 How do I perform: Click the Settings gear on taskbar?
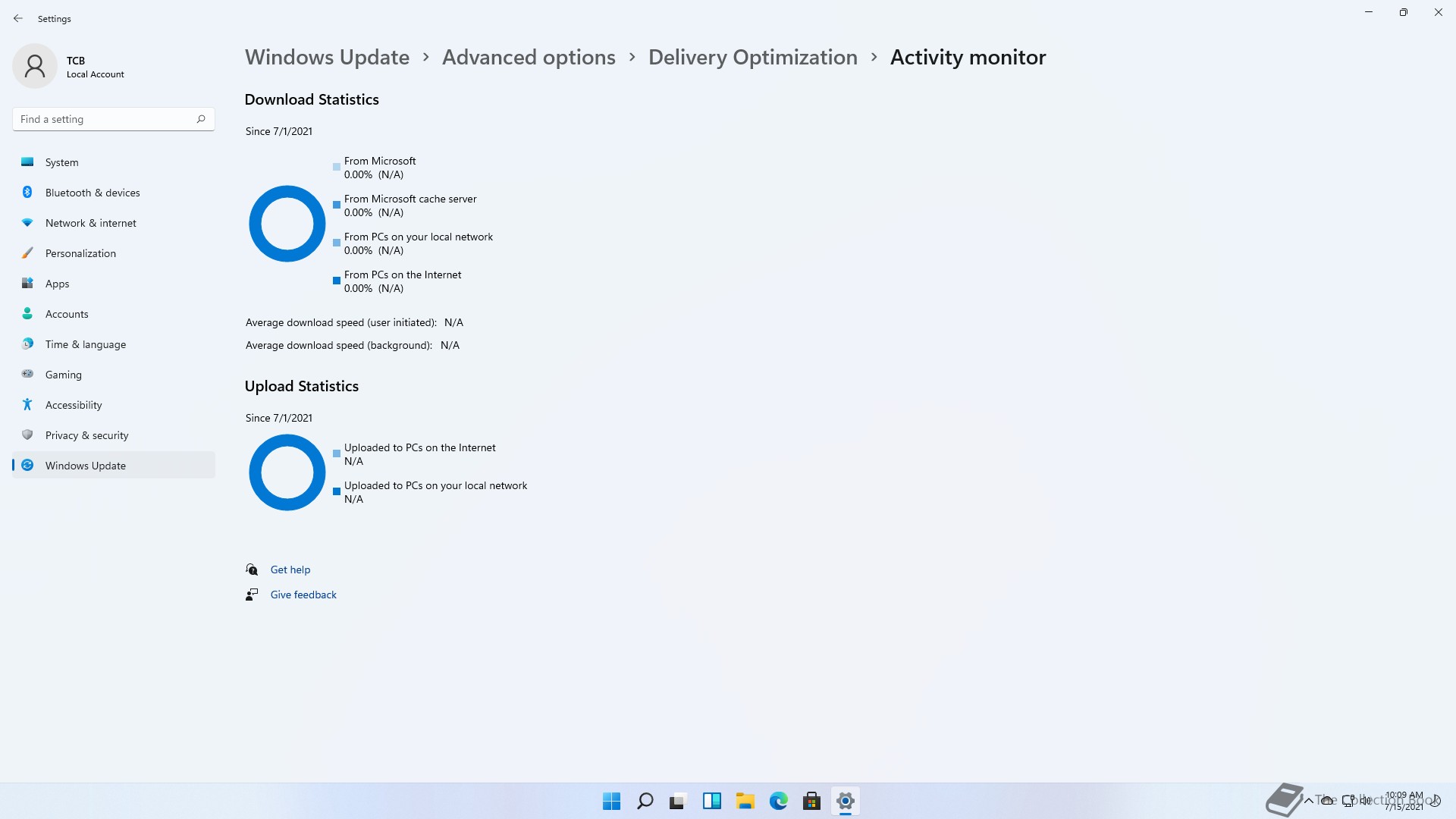pos(845,801)
